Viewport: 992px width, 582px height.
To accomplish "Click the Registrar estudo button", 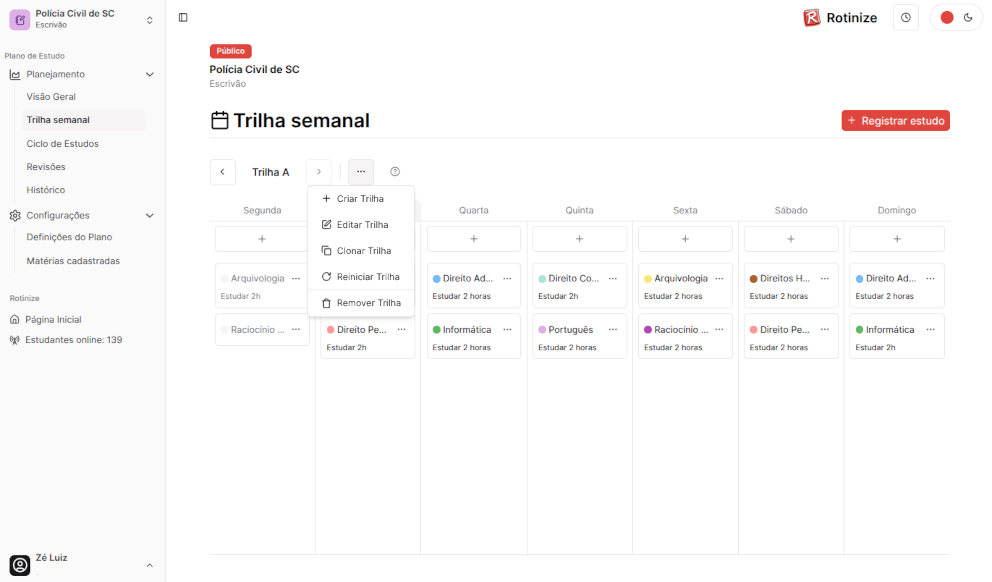I will coord(895,121).
